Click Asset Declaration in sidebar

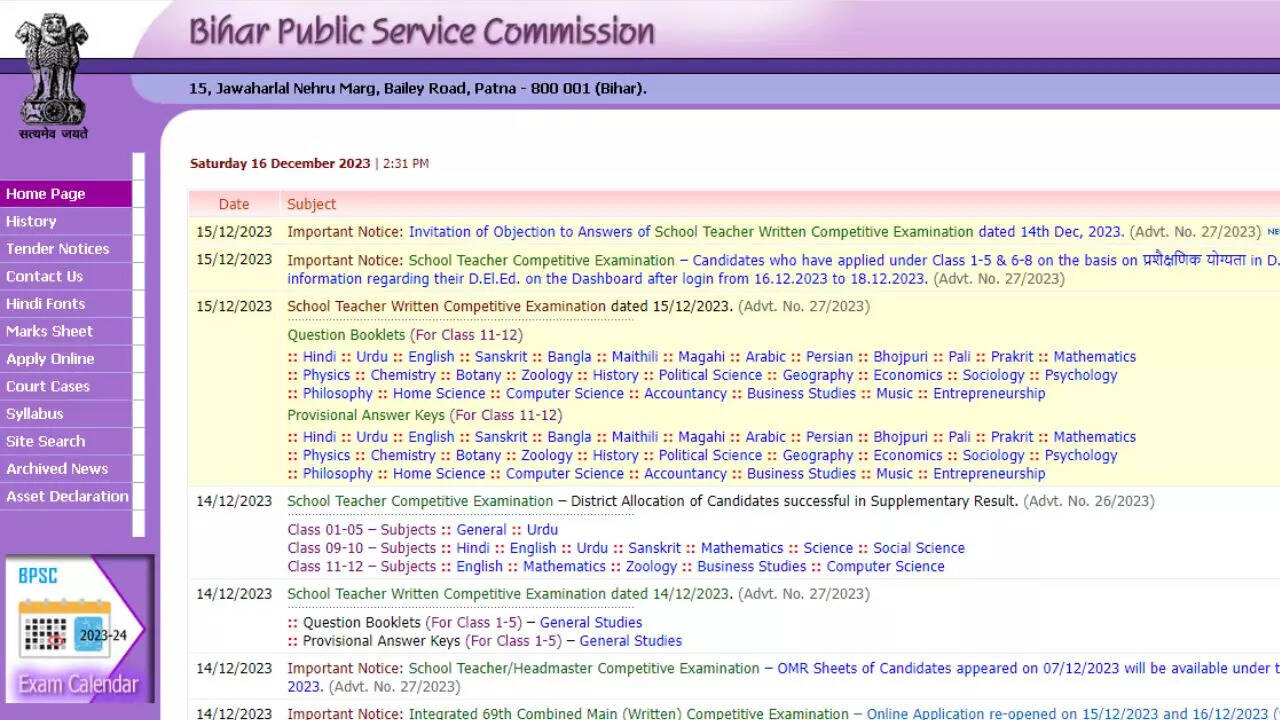(x=67, y=496)
